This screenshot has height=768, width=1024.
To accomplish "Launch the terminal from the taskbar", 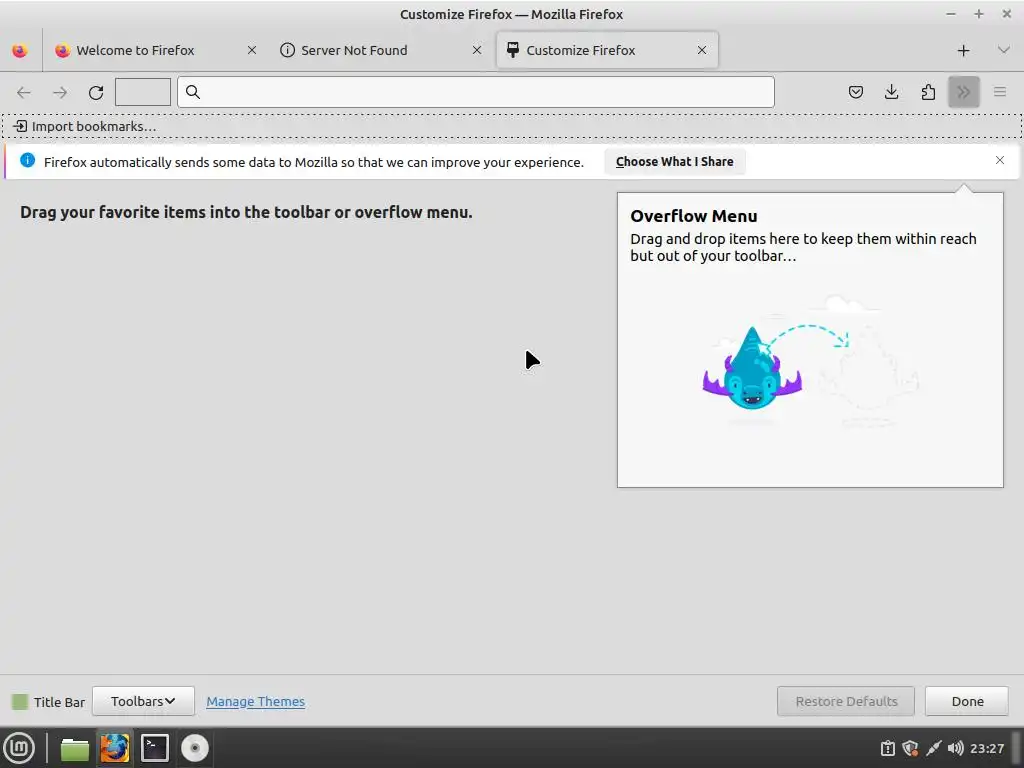I will click(155, 748).
